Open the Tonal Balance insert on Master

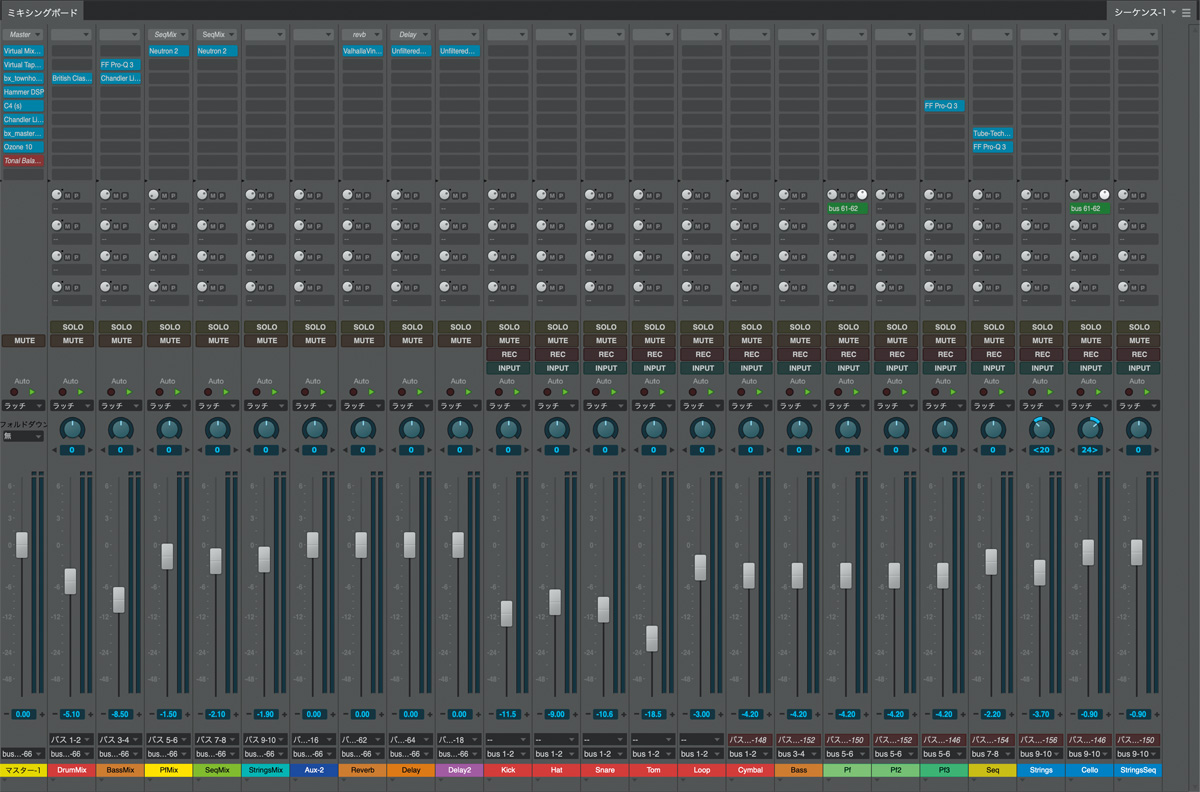pos(23,161)
